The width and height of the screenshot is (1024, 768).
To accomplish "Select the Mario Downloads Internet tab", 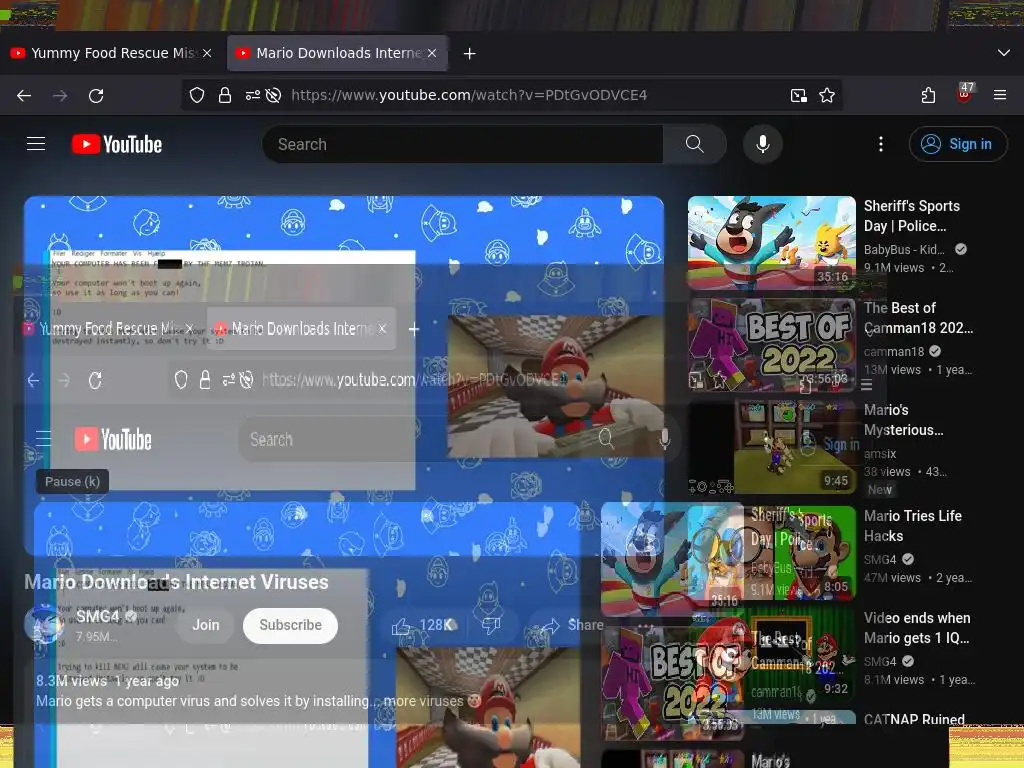I will [x=337, y=53].
